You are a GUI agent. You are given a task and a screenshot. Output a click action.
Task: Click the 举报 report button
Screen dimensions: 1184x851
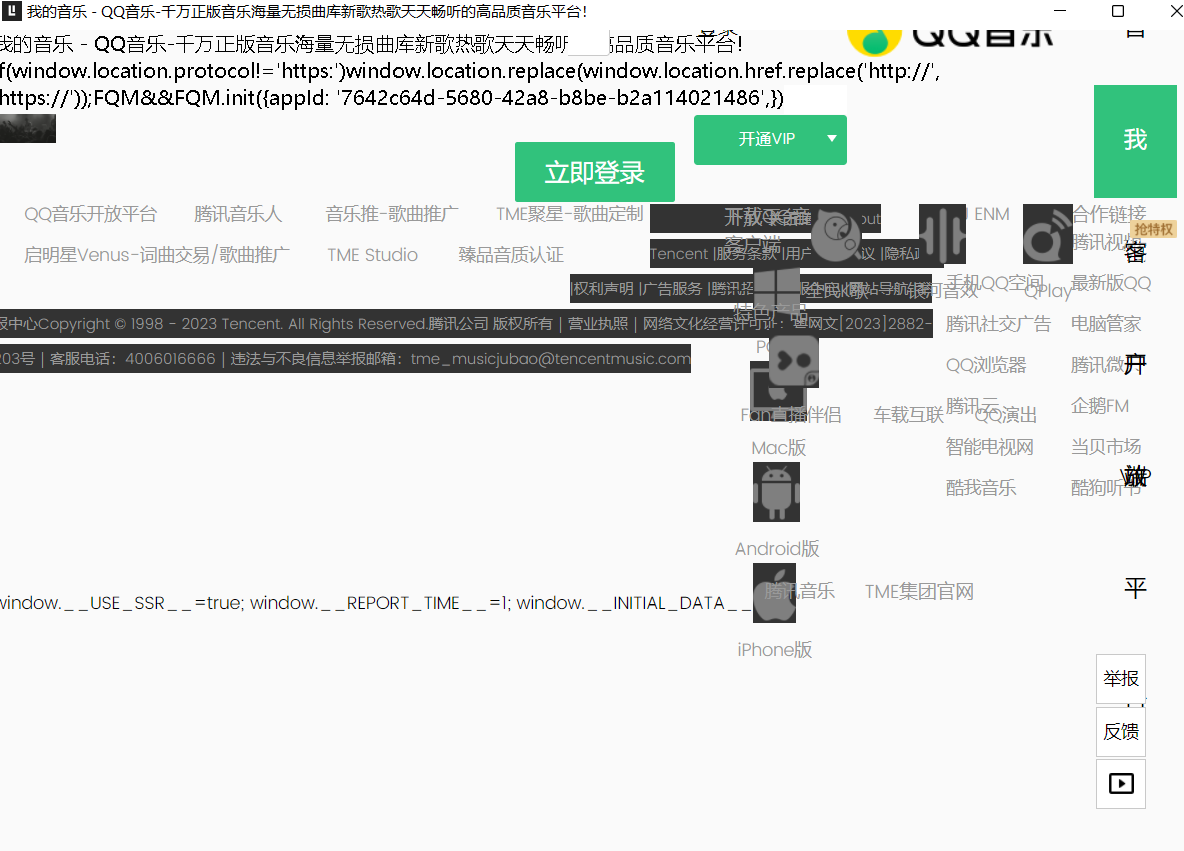[x=1121, y=679]
